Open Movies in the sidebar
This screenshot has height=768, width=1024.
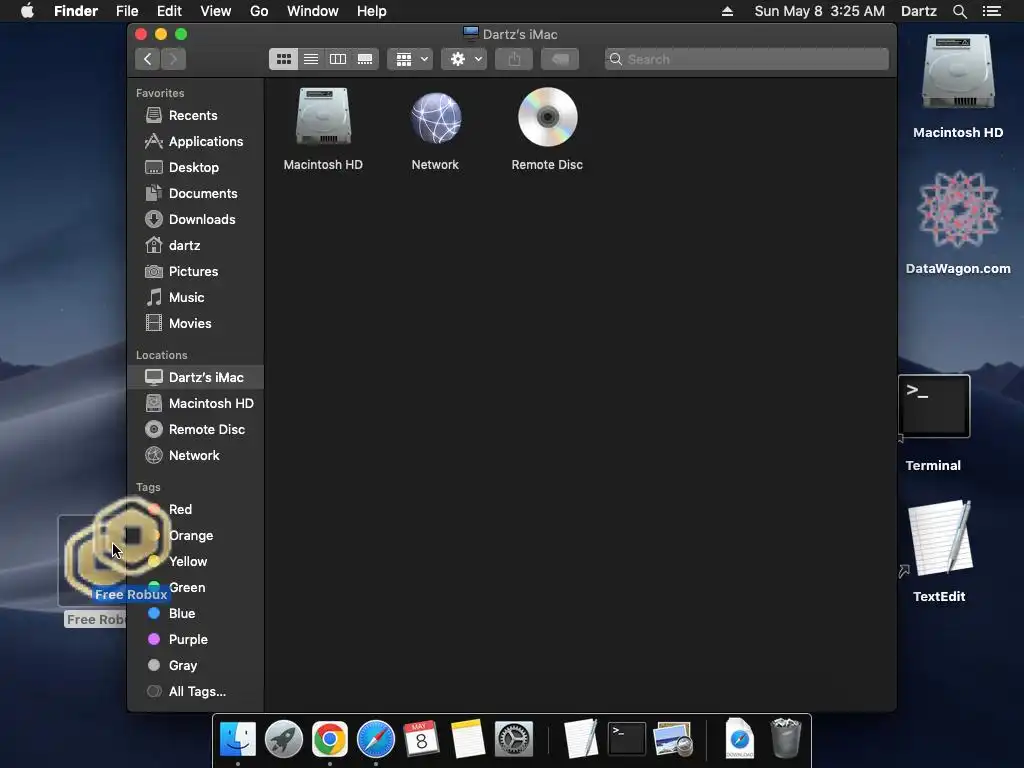[x=196, y=324]
